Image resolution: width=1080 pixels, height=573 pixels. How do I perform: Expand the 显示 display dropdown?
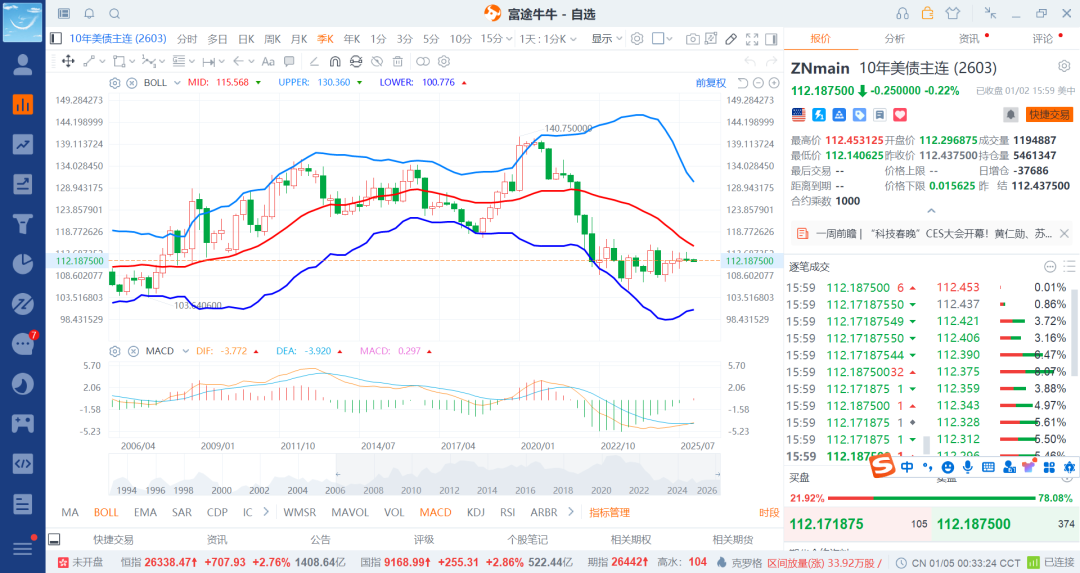pyautogui.click(x=605, y=39)
